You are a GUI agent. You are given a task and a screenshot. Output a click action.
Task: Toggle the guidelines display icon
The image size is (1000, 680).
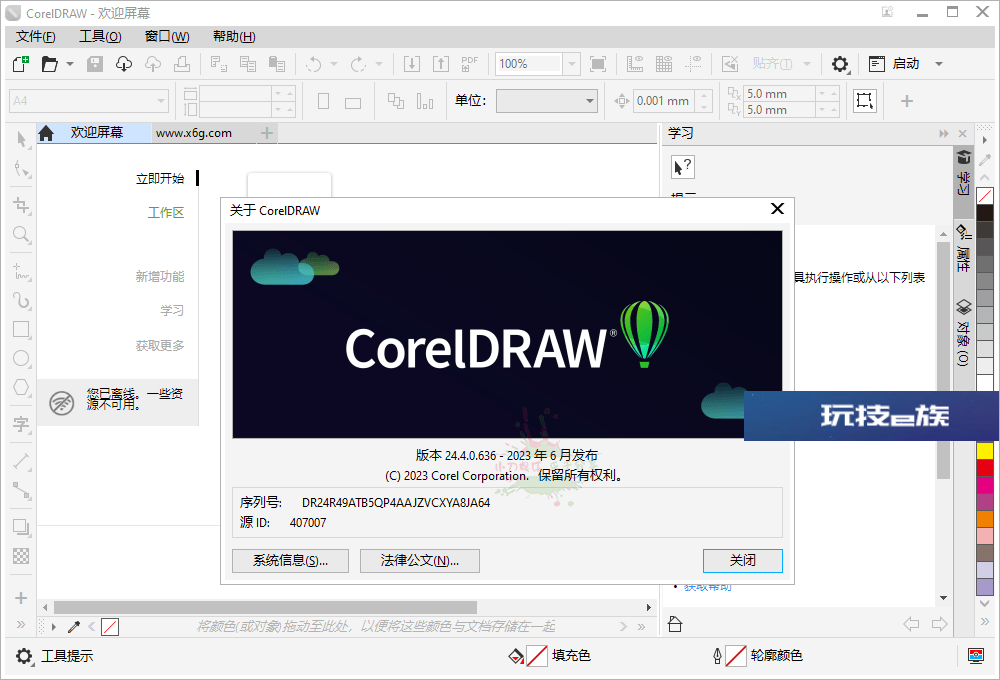pyautogui.click(x=693, y=64)
